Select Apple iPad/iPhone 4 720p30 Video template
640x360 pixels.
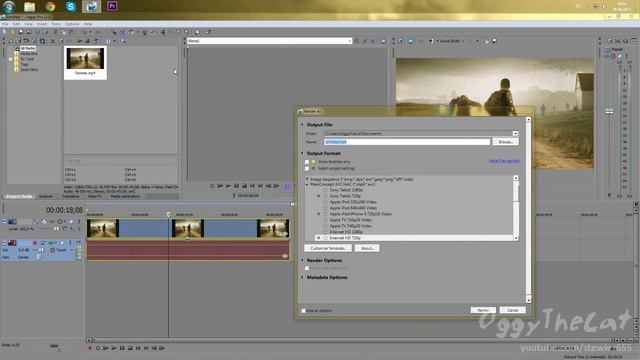click(x=360, y=214)
